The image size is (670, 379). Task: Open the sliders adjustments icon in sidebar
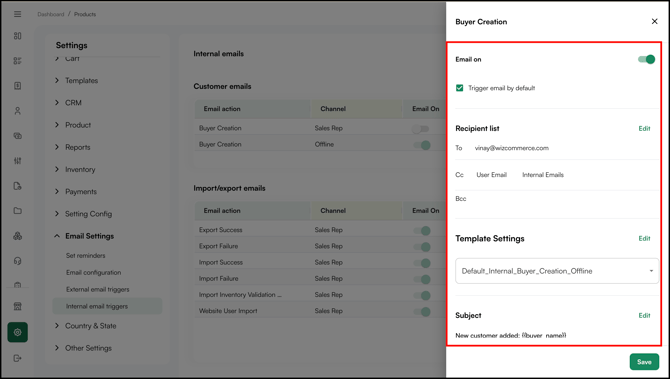click(x=18, y=161)
